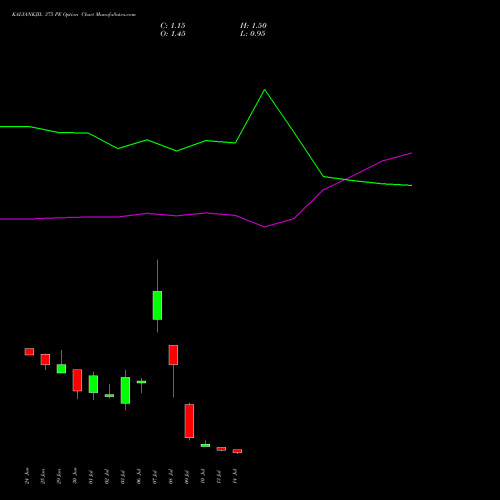Select the tall green candle for 07 Jul
This screenshot has width=500, height=500.
tap(157, 305)
